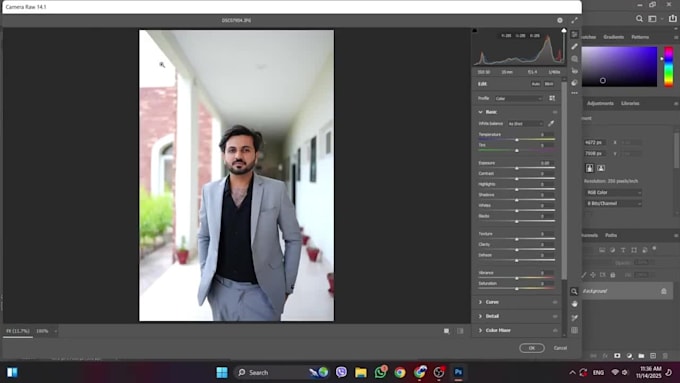The image size is (680, 383).
Task: Select landscape orientation in Photoshop Properties panel
Action: [x=601, y=168]
